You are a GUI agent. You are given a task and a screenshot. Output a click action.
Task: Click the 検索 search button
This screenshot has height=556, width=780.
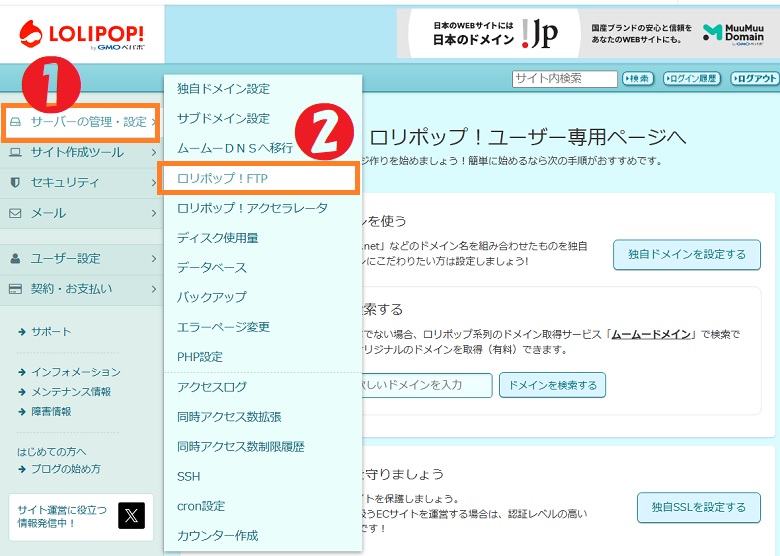pos(638,79)
